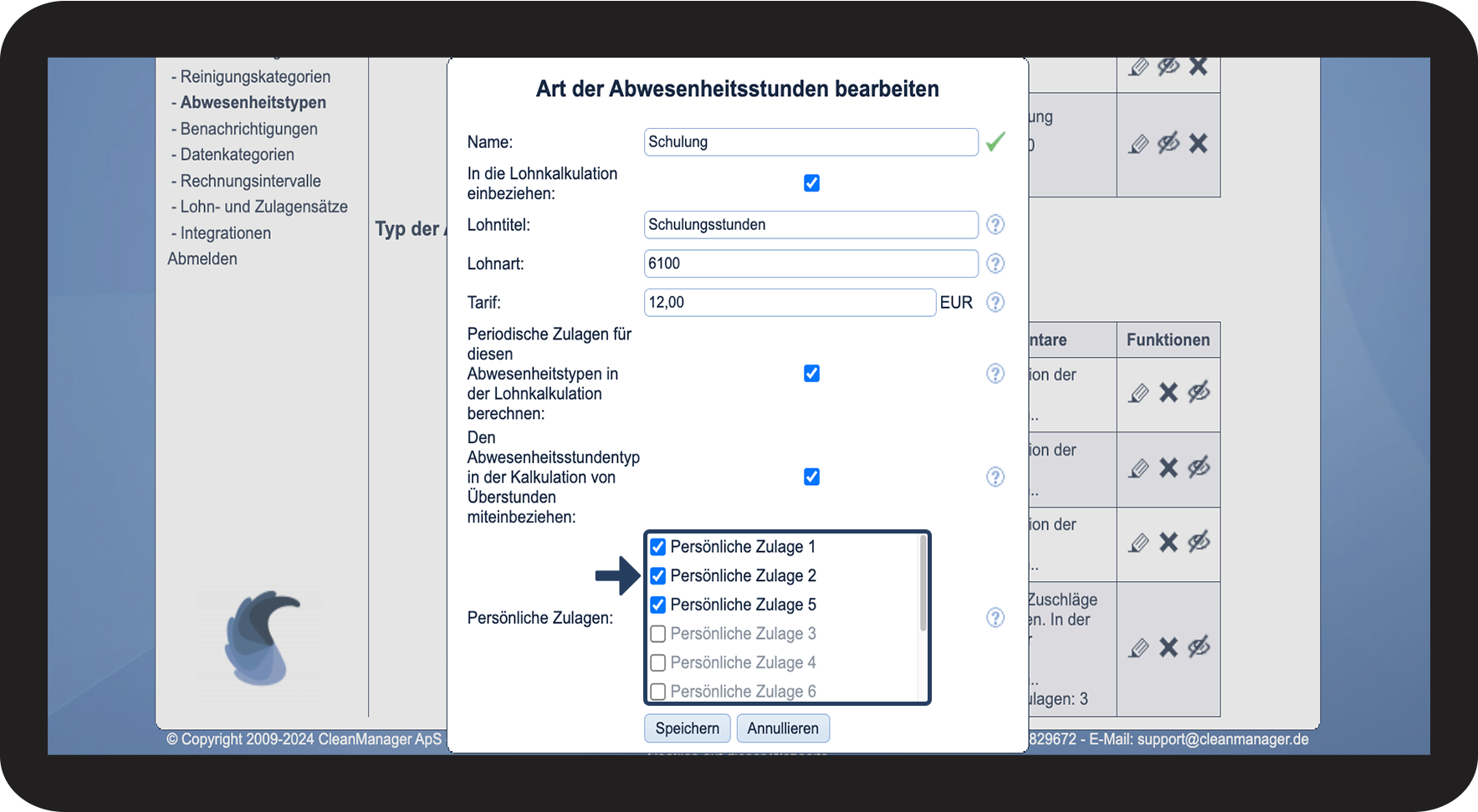Image resolution: width=1478 pixels, height=812 pixels.
Task: Cancel editing with Annullieren
Action: pos(783,728)
